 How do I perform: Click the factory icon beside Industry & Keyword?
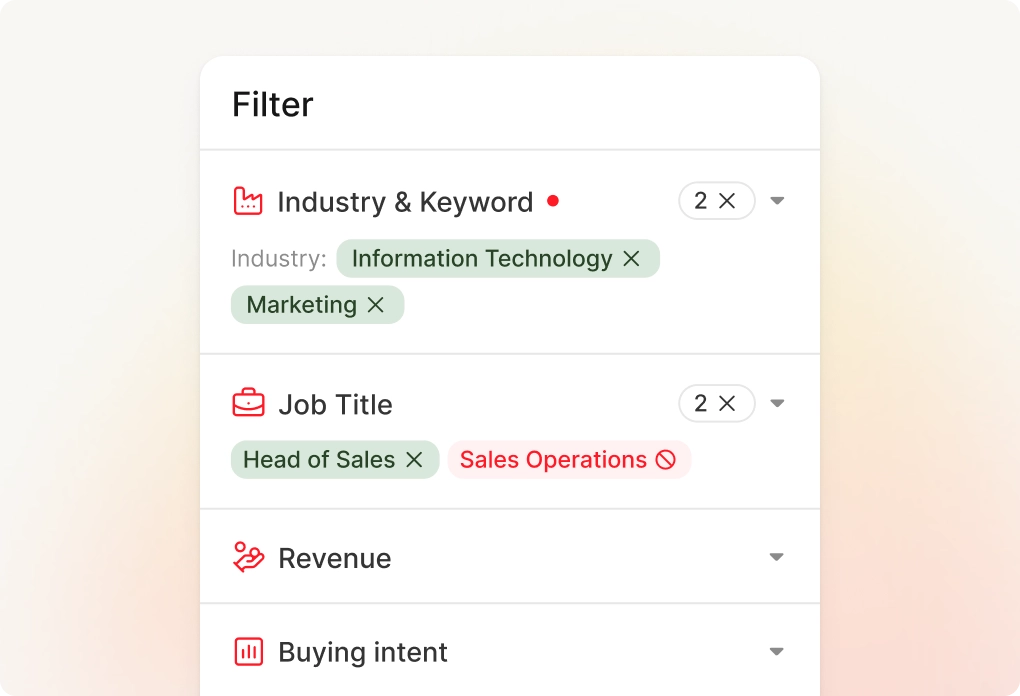247,201
